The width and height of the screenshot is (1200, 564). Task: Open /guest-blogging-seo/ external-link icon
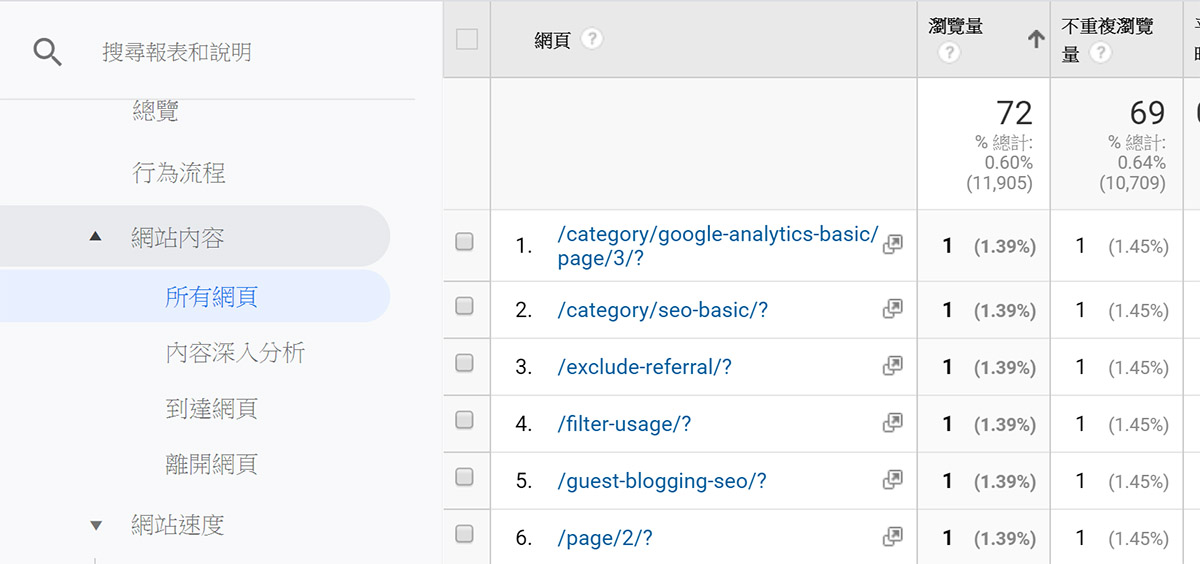[x=892, y=481]
